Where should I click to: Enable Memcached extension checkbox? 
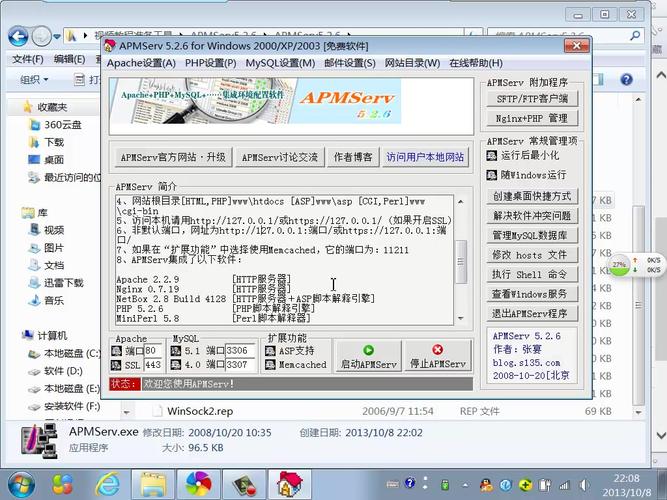[x=270, y=365]
